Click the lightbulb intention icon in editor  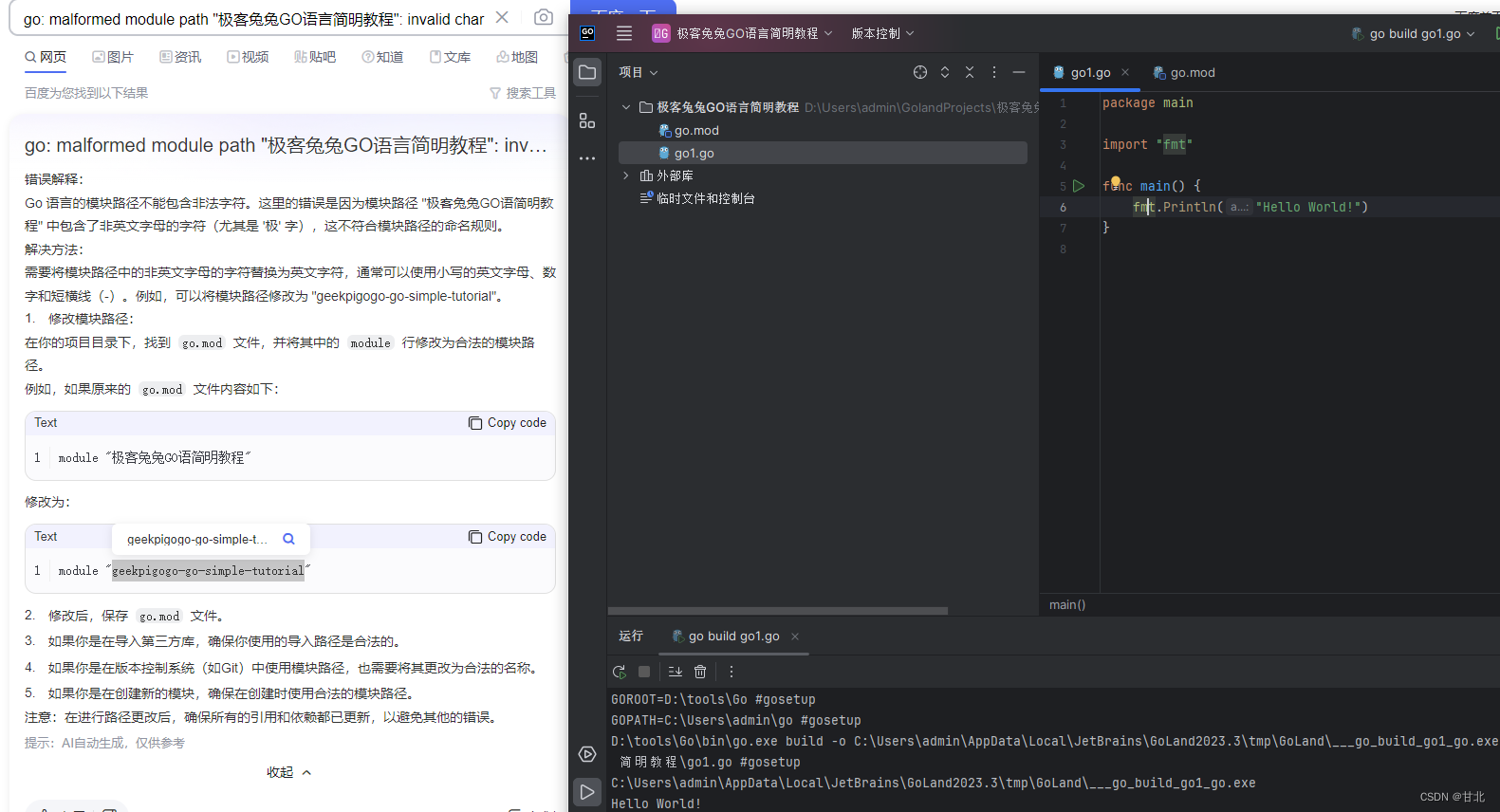point(1116,181)
